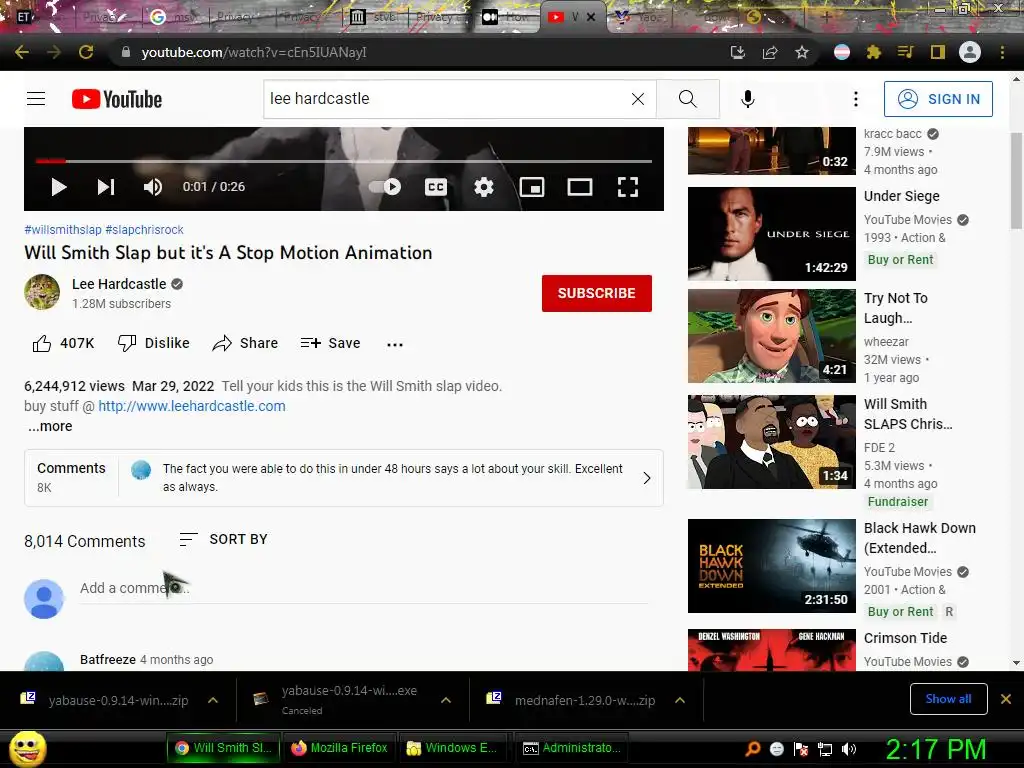The width and height of the screenshot is (1024, 768).
Task: Search with your voice microphone icon
Action: (x=748, y=99)
